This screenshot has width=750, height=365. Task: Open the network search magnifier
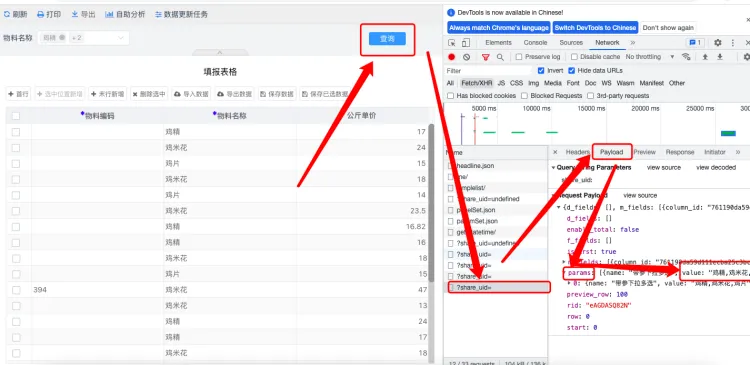[500, 57]
